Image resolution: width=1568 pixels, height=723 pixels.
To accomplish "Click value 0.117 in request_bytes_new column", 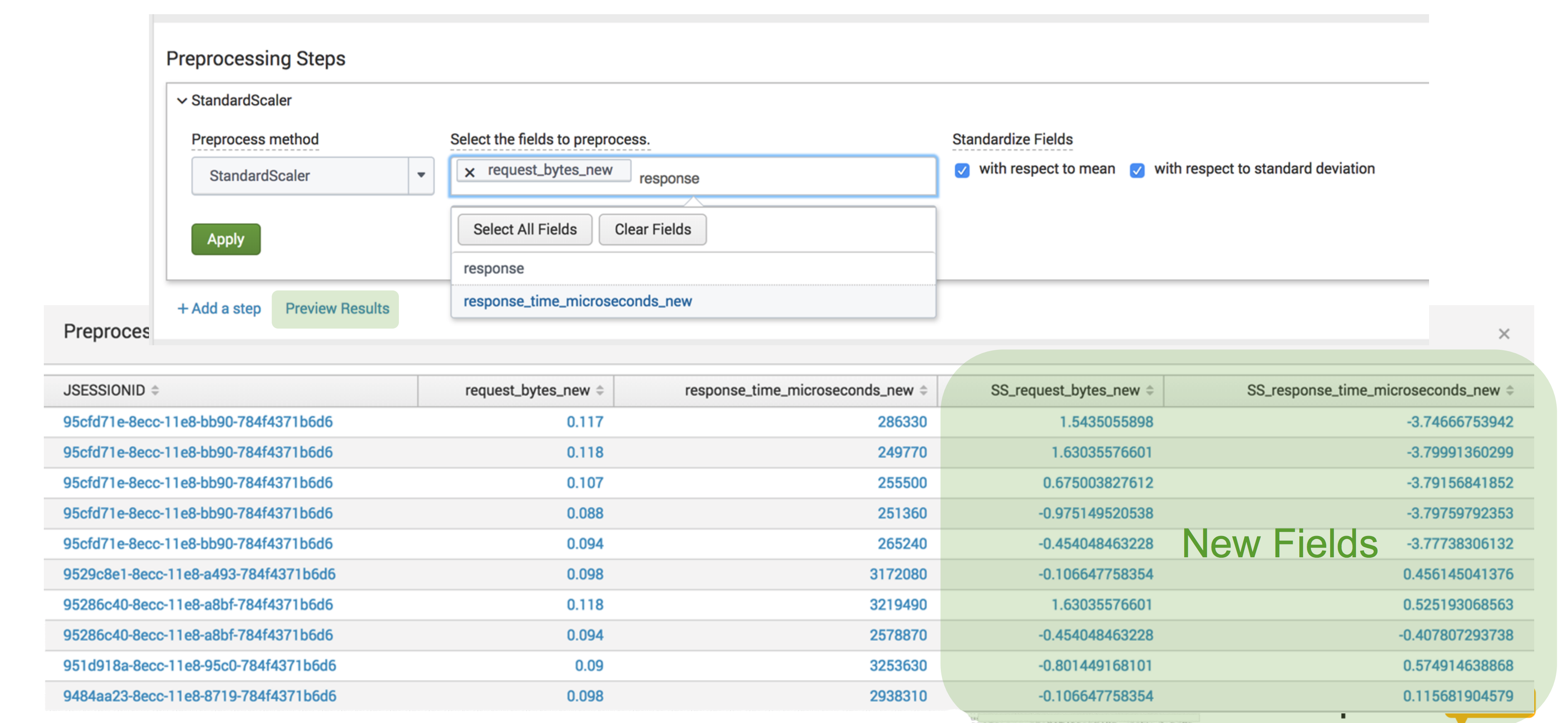I will [584, 422].
